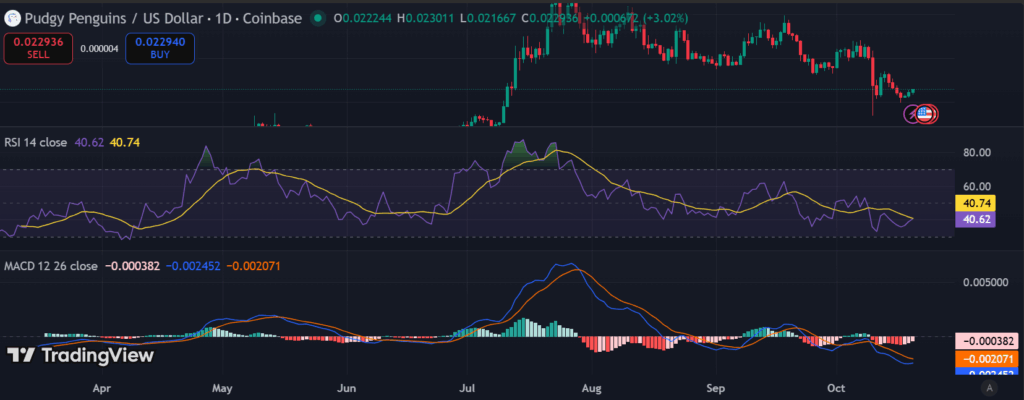Click the green market status dot
1024x400 pixels.
tap(317, 18)
